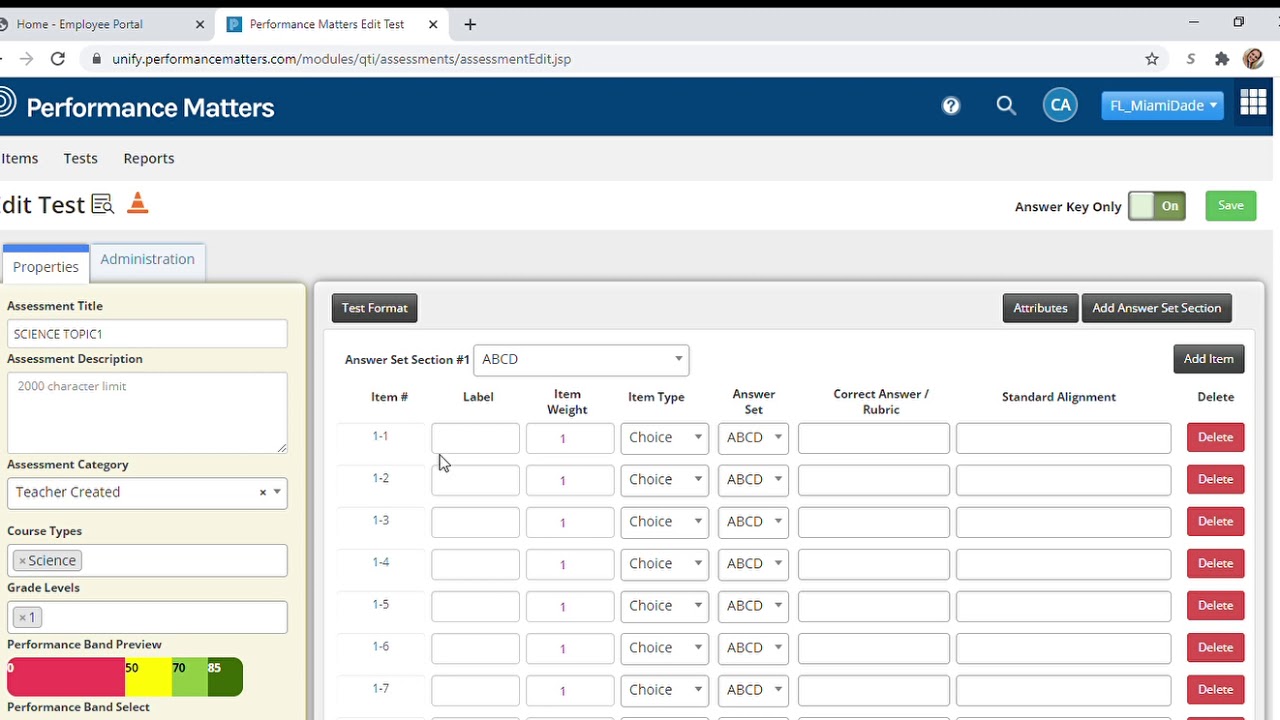Open Answer Set dropdown for item 1-4
Screen dimensions: 1280x720
click(753, 563)
